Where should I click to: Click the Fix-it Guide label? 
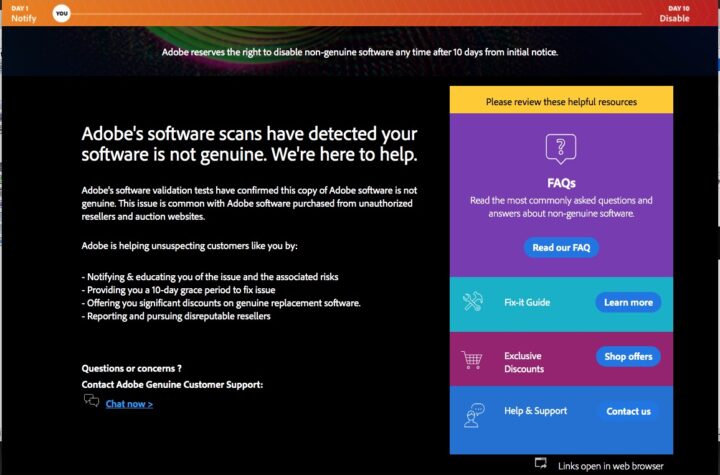pyautogui.click(x=527, y=302)
